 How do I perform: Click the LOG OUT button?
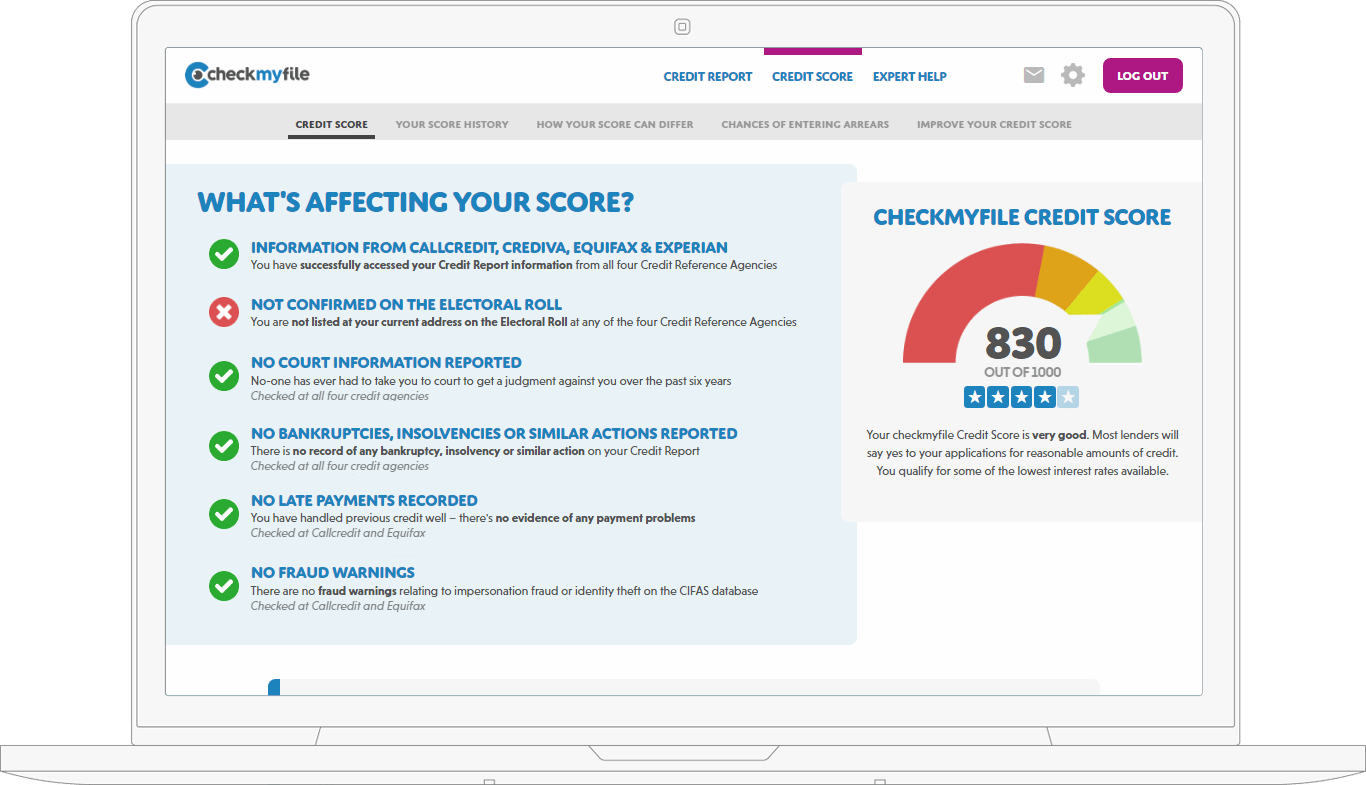pos(1142,75)
